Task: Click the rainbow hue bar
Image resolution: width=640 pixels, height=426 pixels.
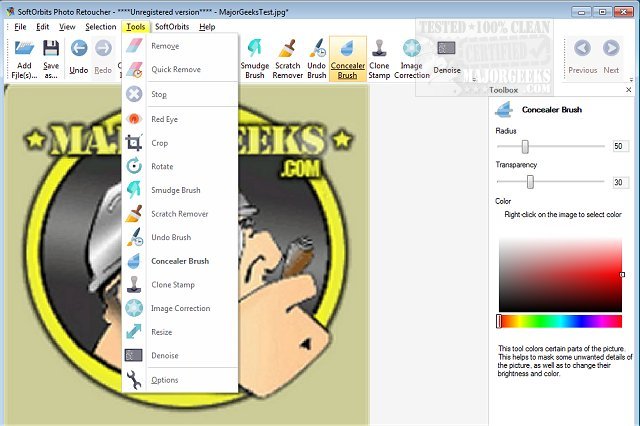Action: click(x=560, y=321)
